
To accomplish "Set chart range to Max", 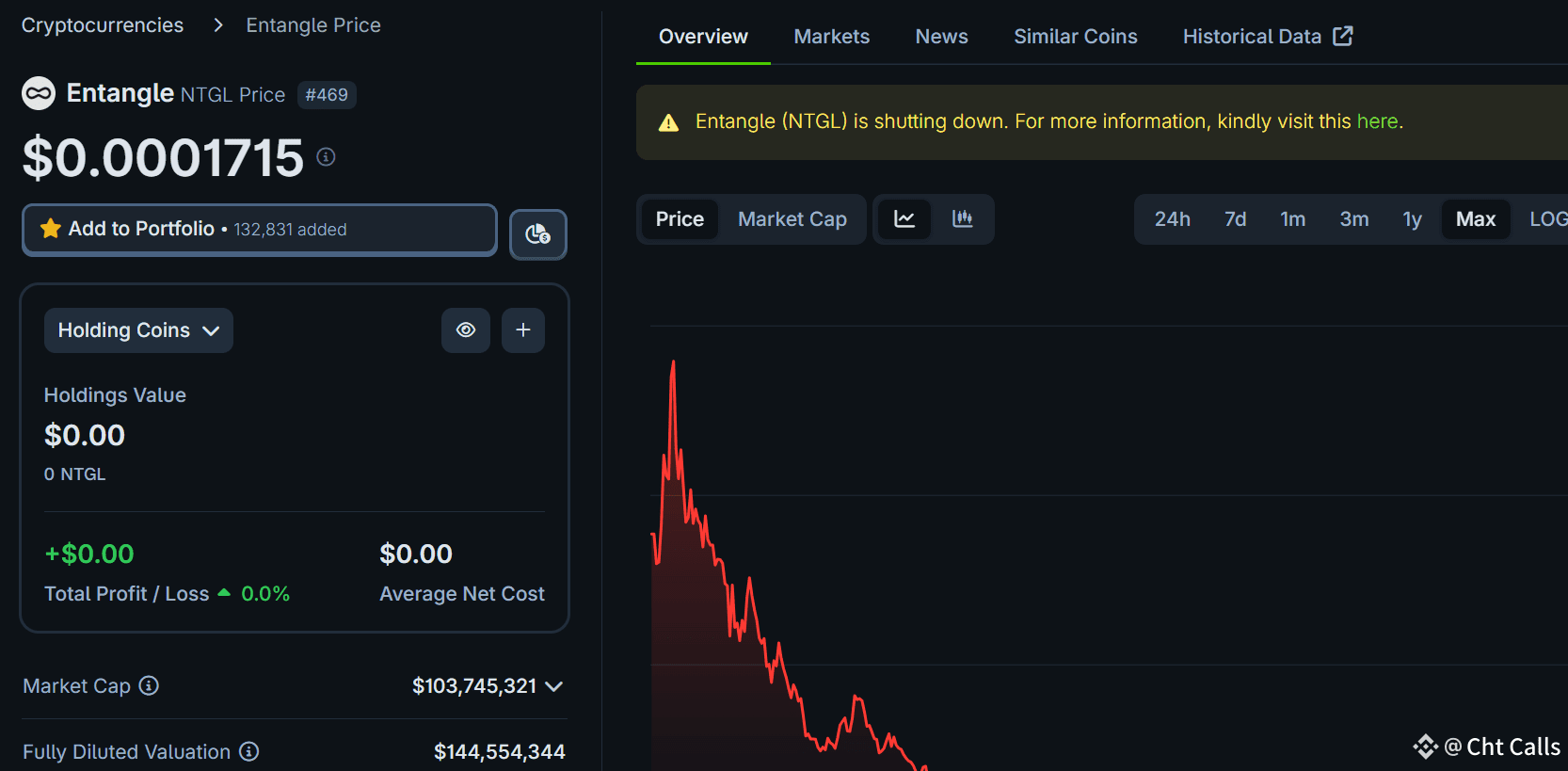I will (x=1476, y=219).
